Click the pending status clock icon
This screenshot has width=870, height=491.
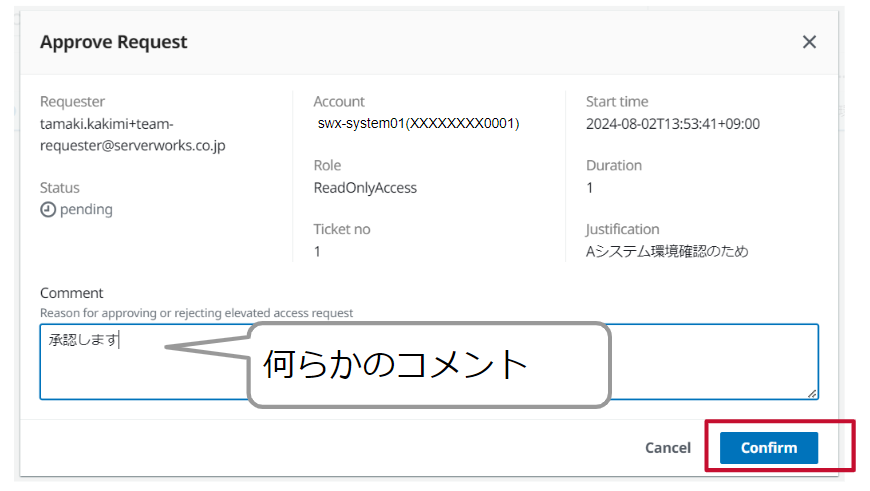48,210
